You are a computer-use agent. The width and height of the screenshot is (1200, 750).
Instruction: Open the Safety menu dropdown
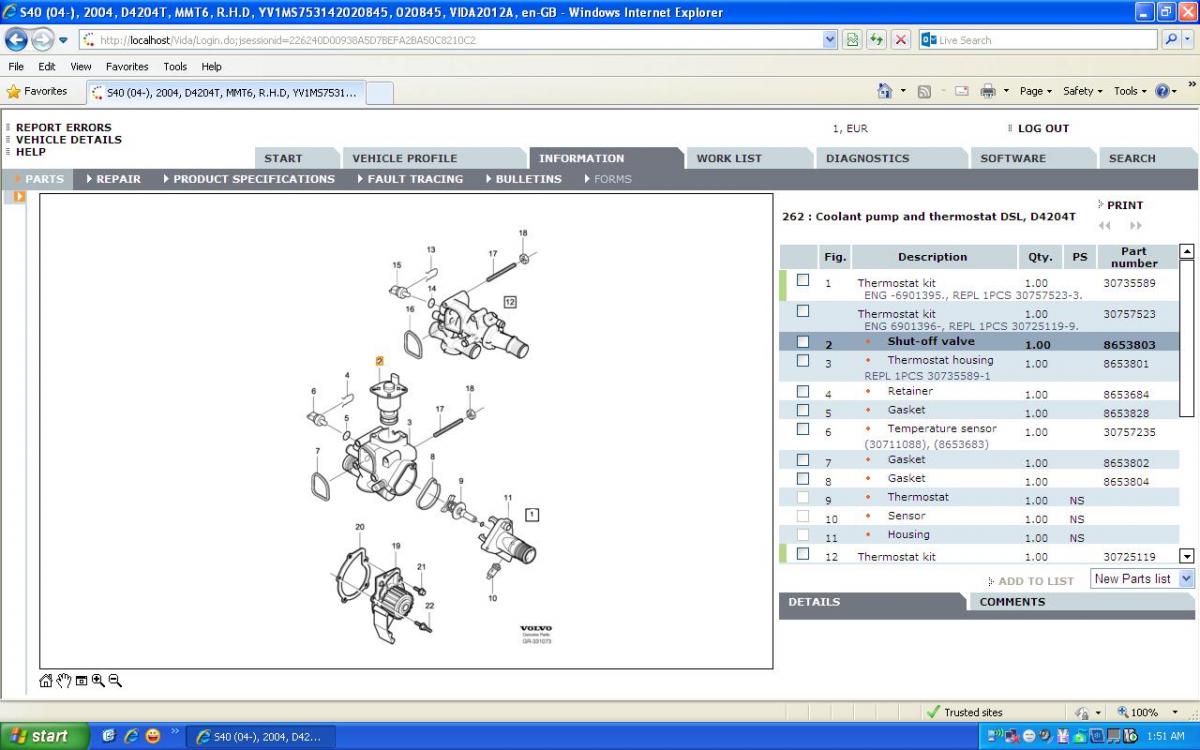pyautogui.click(x=1083, y=91)
